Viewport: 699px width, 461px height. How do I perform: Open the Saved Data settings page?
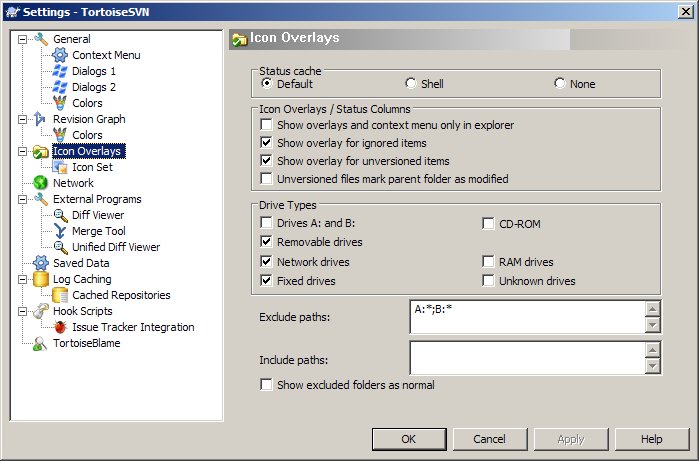[x=81, y=263]
